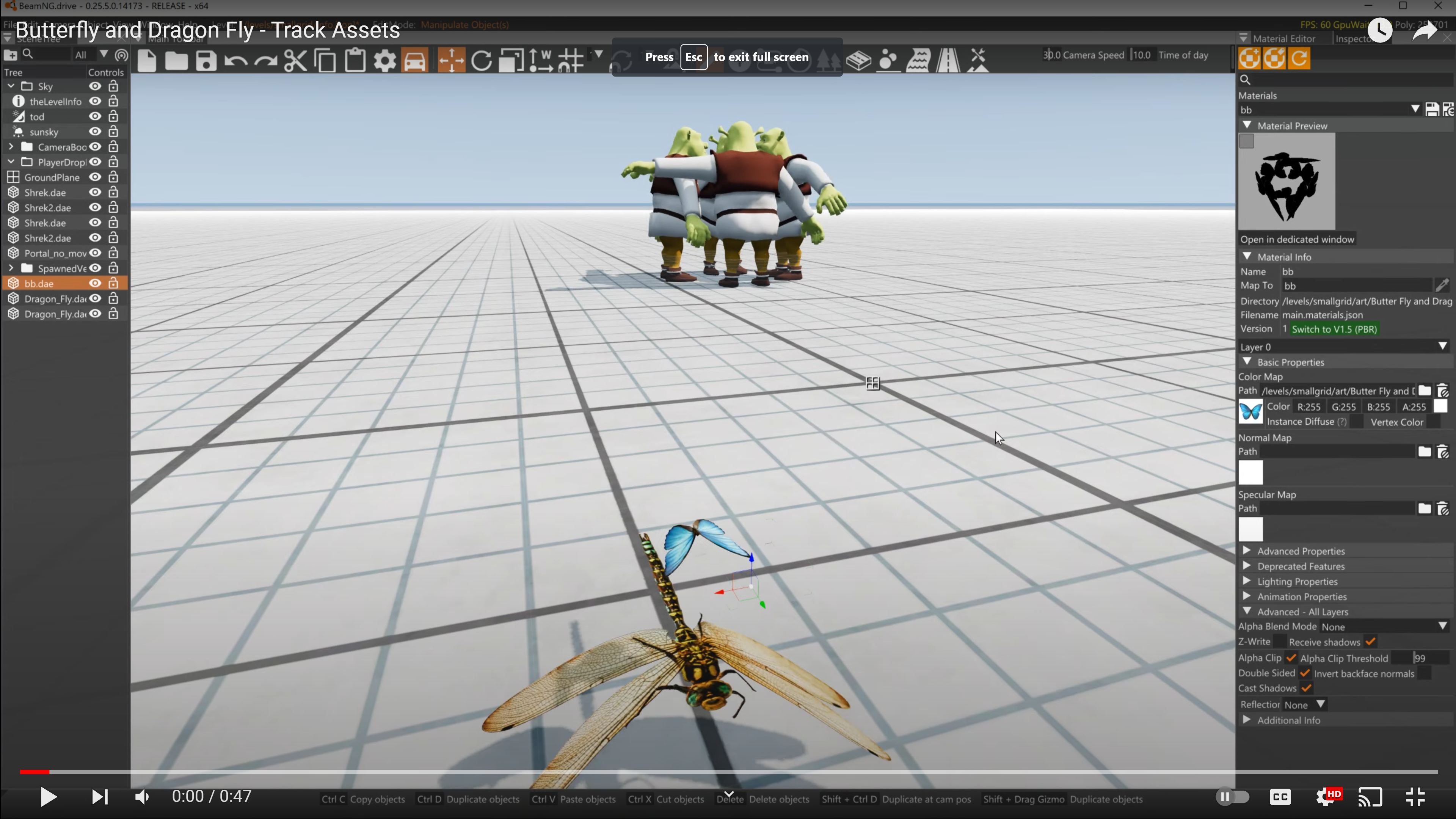This screenshot has width=1456, height=819.
Task: Expand the SpawnedVehicles folder
Action: [11, 268]
